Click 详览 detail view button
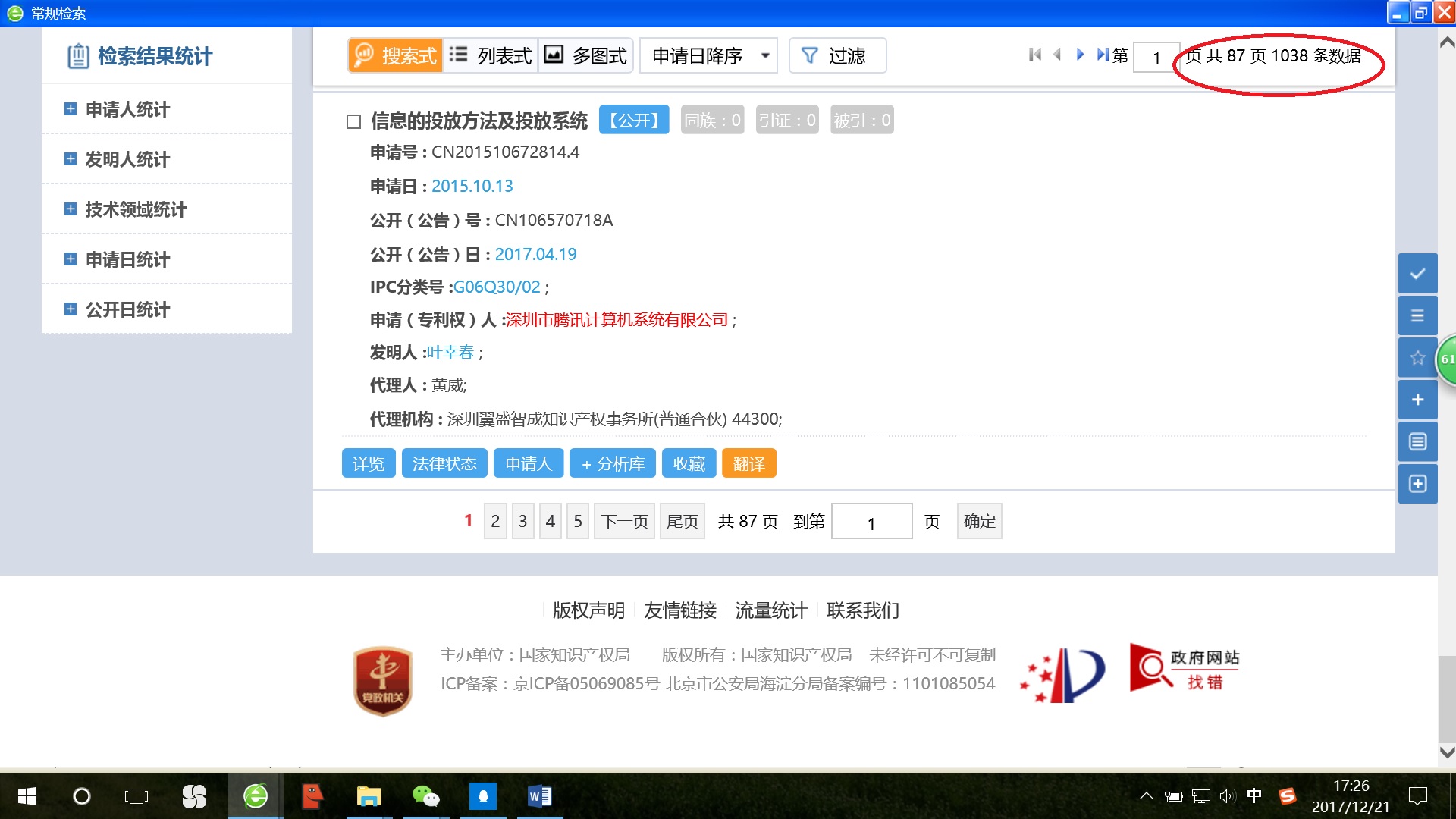 coord(367,463)
